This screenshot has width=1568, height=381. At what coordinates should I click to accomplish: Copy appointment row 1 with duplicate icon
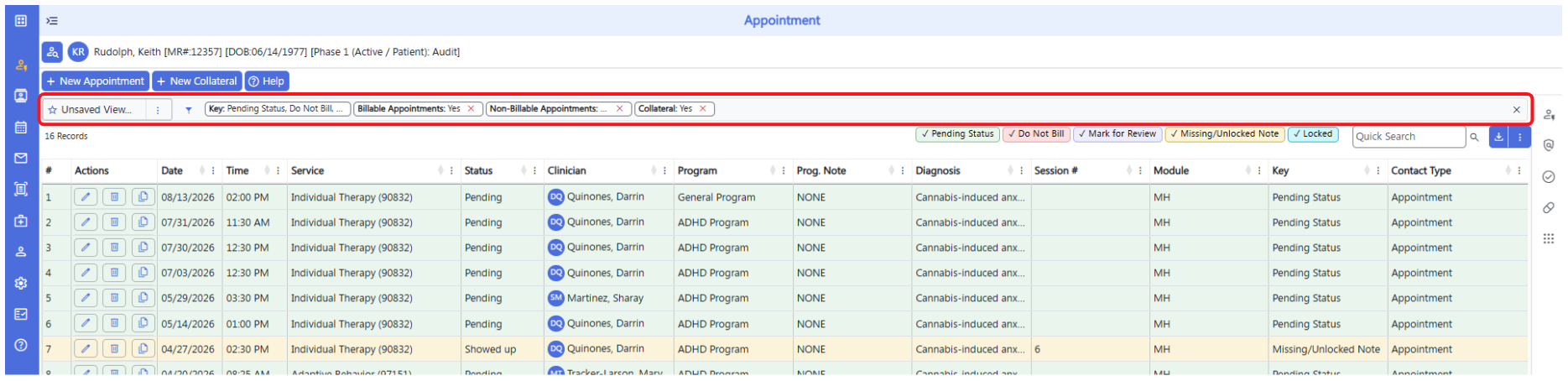click(143, 197)
